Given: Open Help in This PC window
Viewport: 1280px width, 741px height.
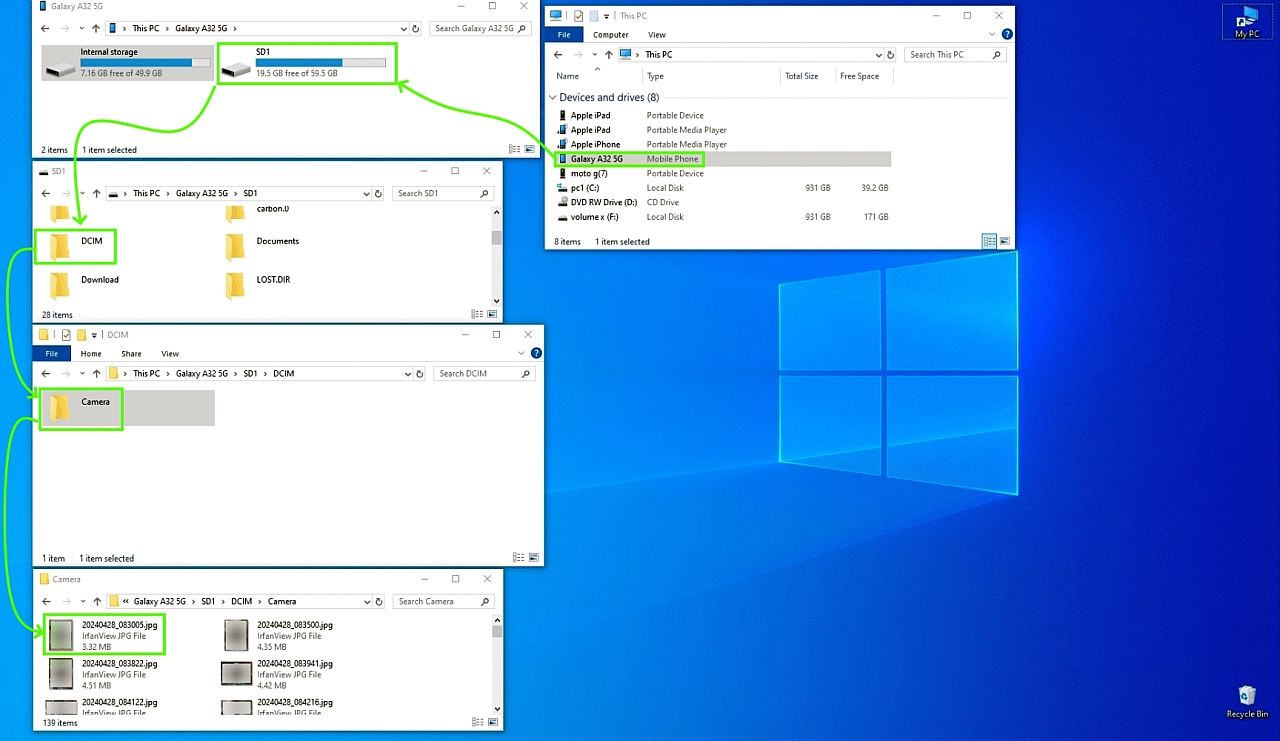Looking at the screenshot, I should click(x=1007, y=34).
